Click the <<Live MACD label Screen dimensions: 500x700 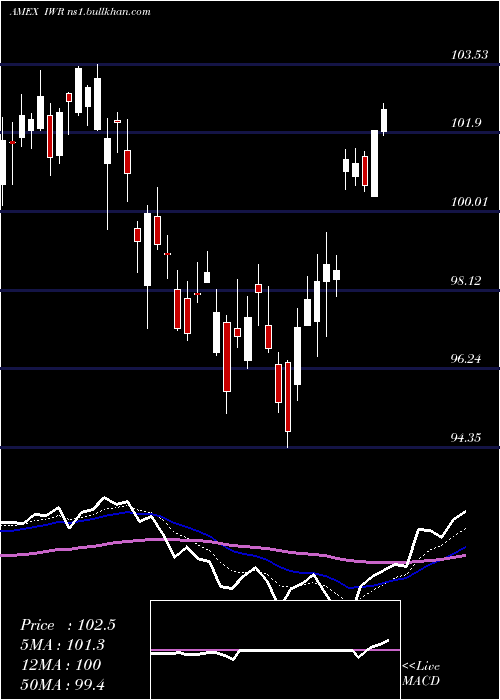coord(421,673)
